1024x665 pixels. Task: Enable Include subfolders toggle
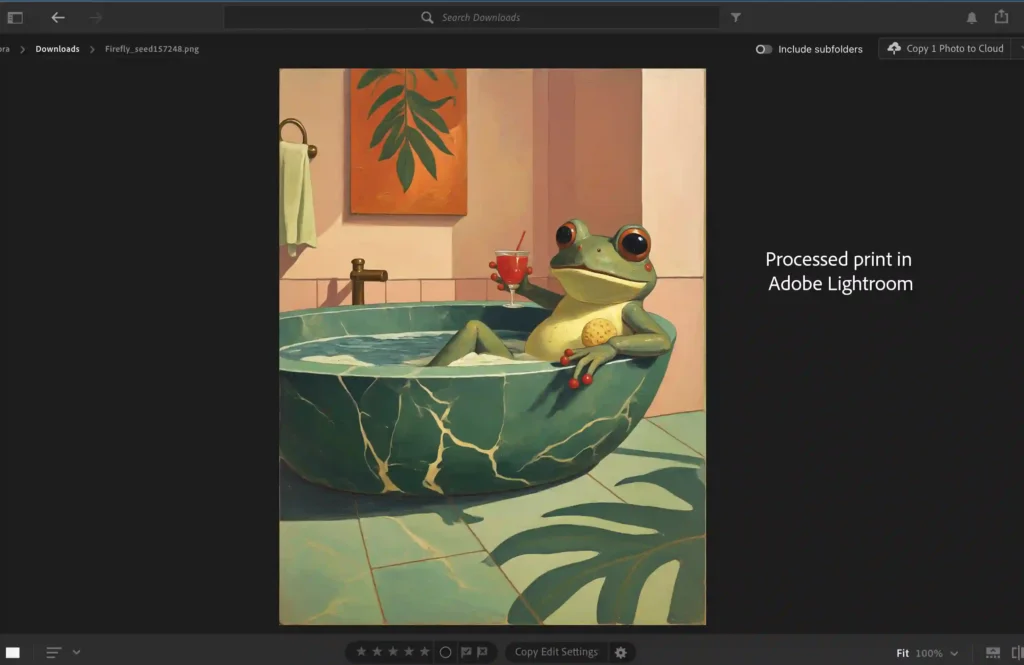pos(764,49)
